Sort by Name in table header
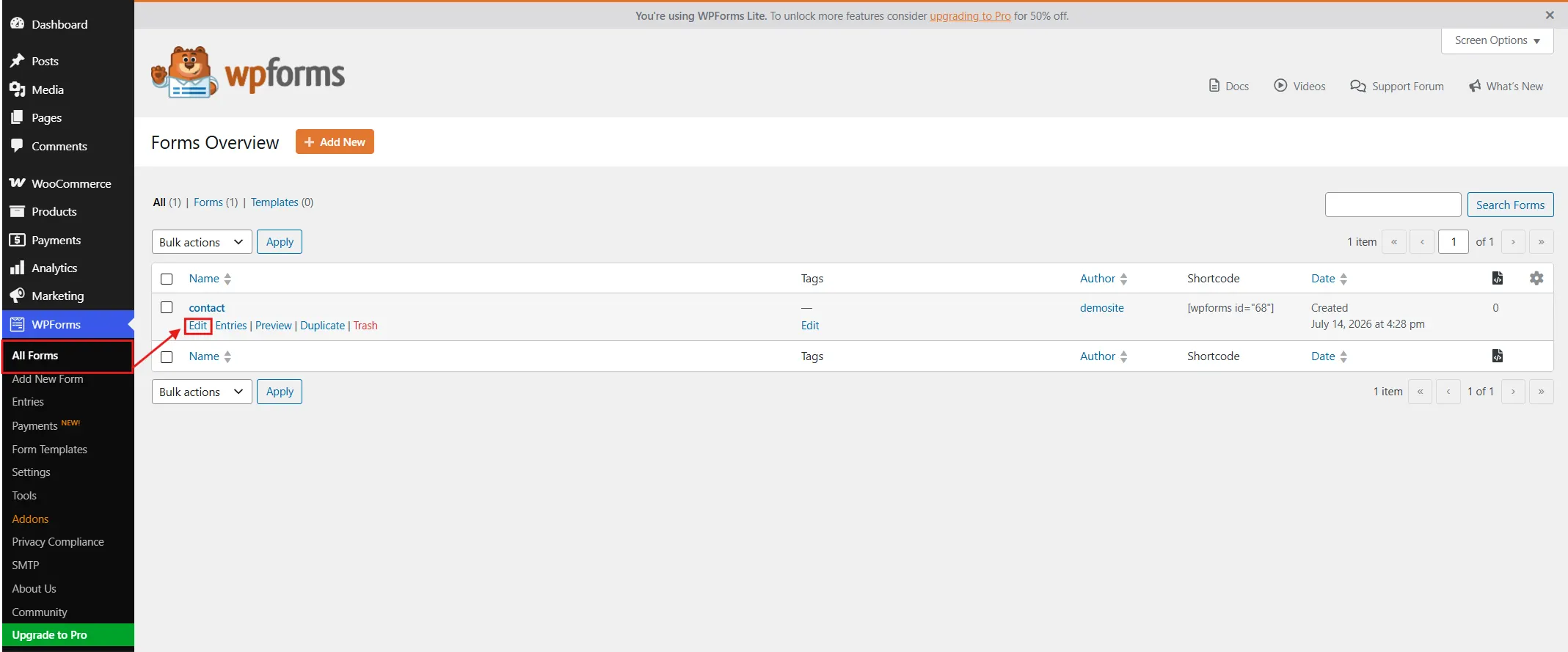The height and width of the screenshot is (652, 1568). (210, 279)
